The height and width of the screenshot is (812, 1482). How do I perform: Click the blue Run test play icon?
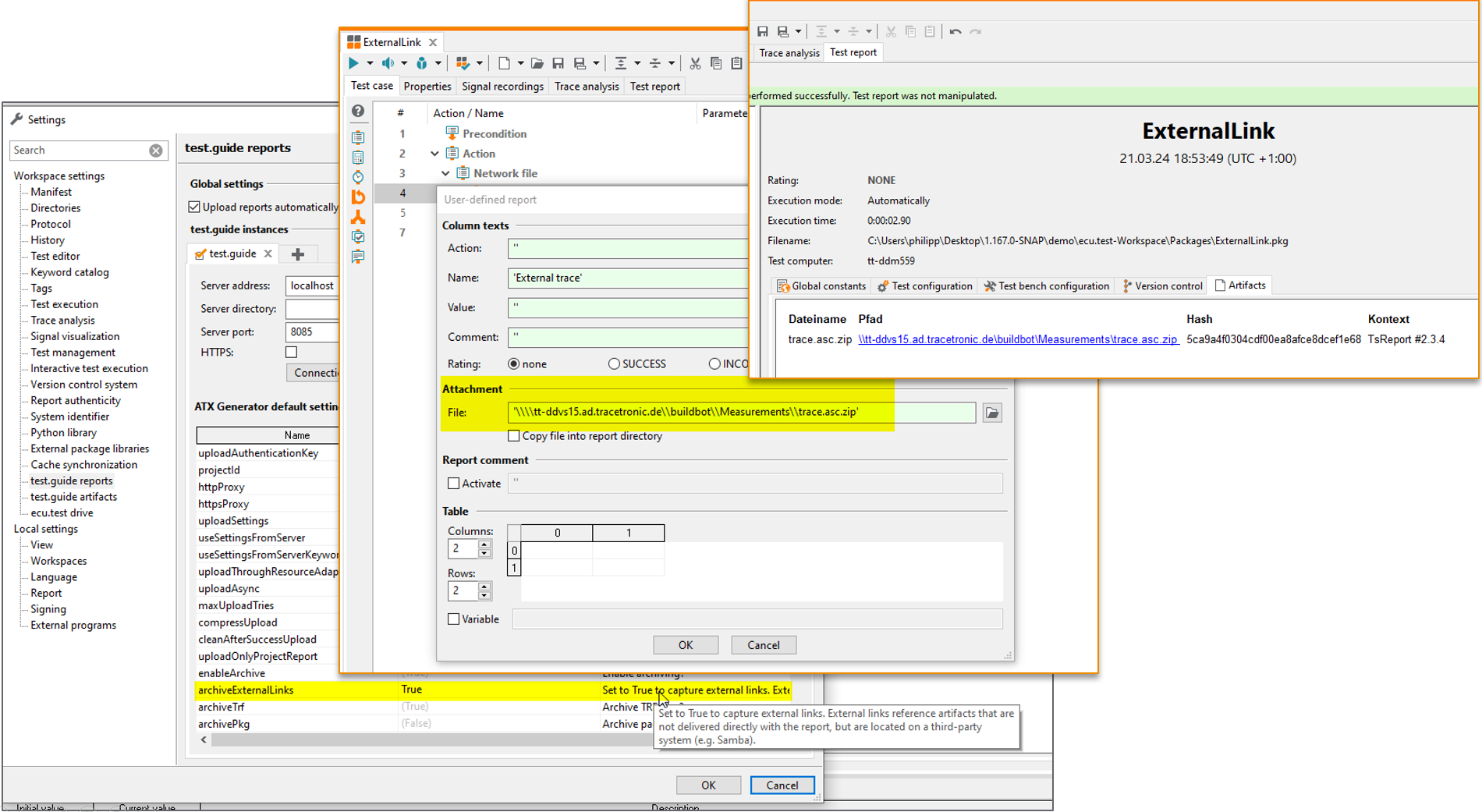click(x=353, y=63)
